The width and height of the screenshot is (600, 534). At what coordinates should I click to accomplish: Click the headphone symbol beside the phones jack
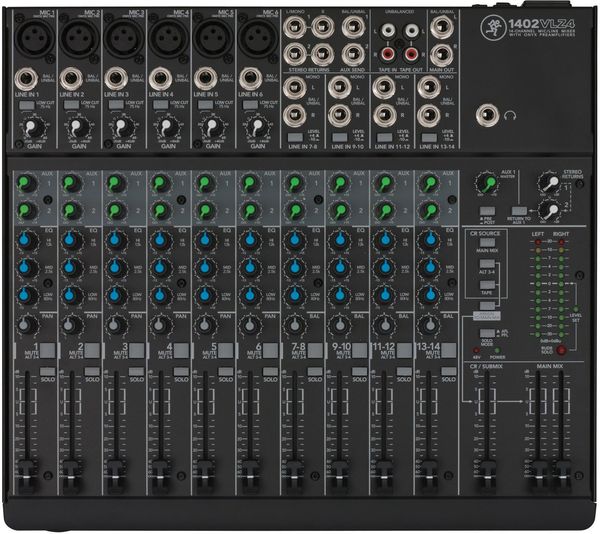(511, 115)
